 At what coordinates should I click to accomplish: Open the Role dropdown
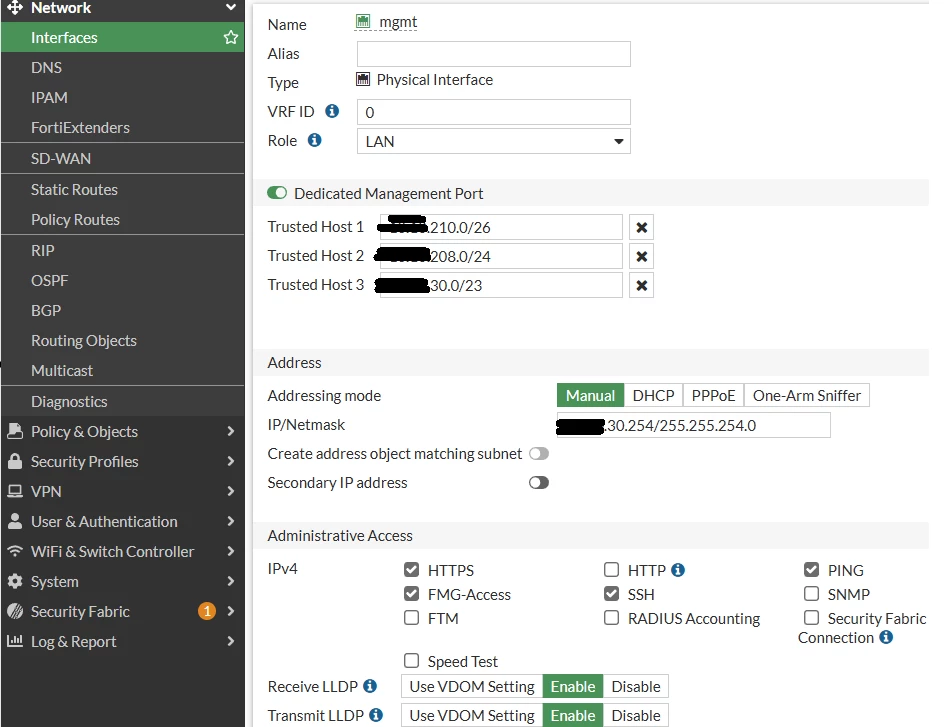coord(494,141)
